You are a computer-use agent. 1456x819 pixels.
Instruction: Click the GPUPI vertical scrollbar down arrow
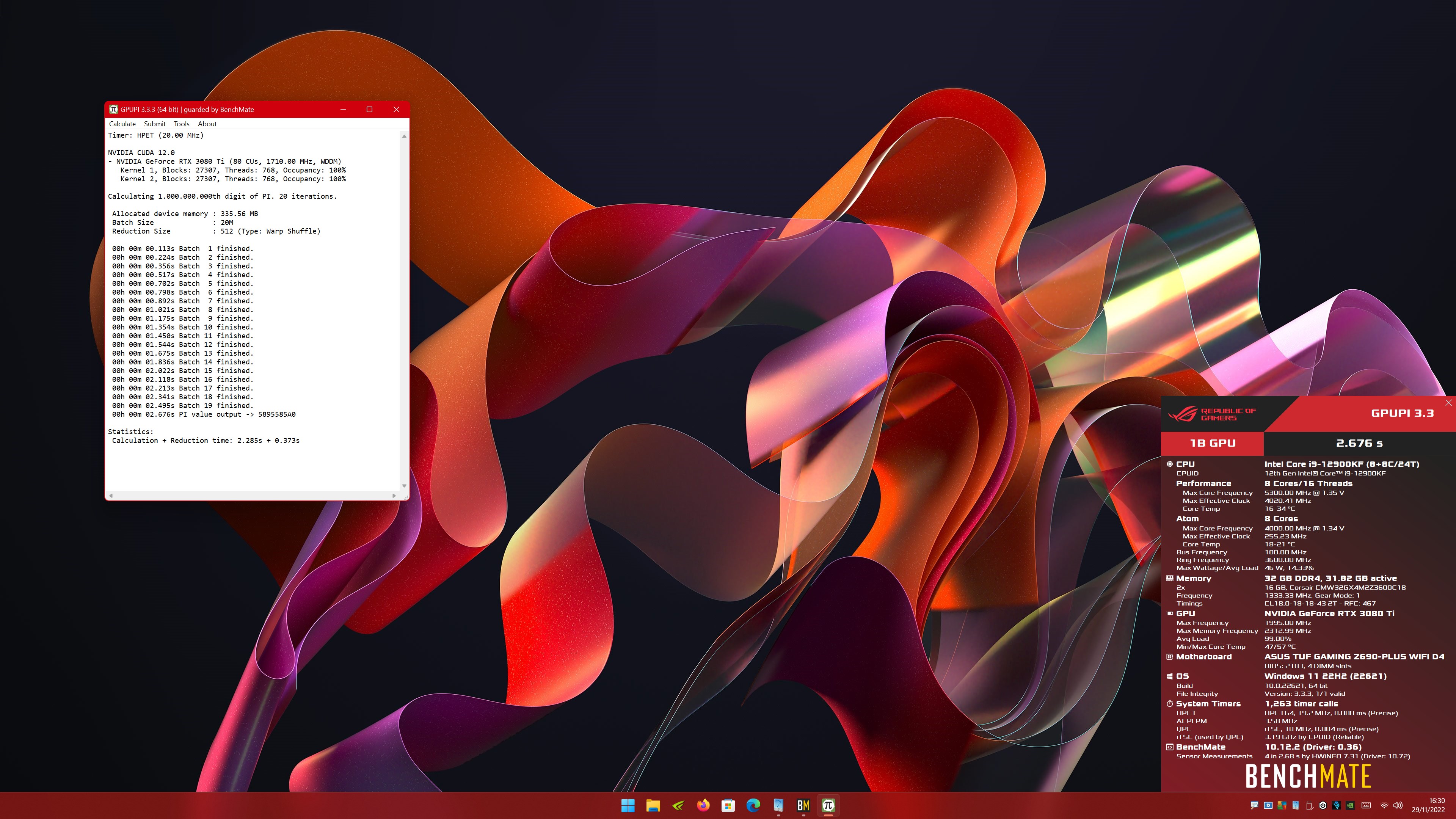(x=404, y=485)
